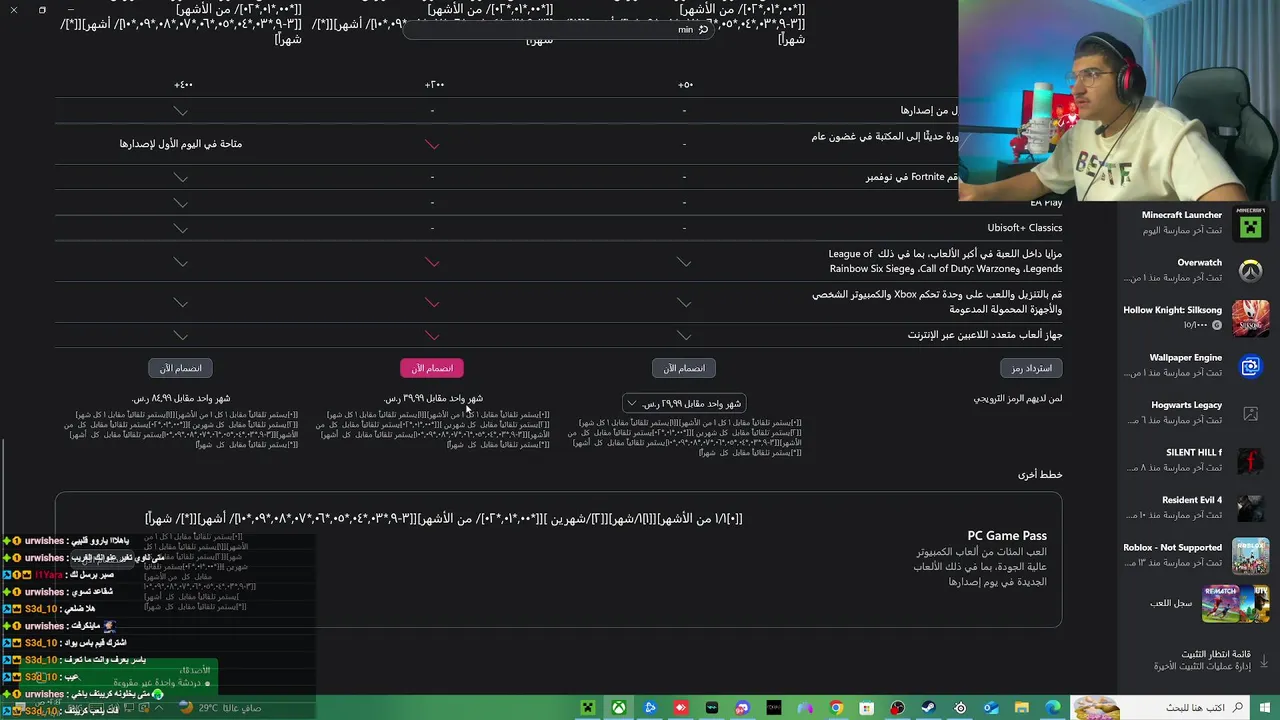
Task: Click the Xbox app taskbar icon
Action: pyautogui.click(x=620, y=708)
